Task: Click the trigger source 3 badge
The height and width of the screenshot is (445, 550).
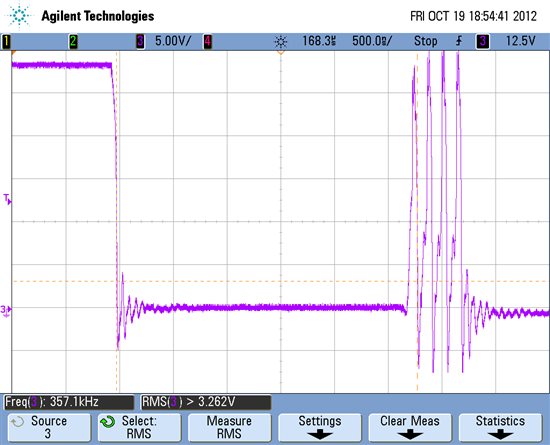Action: 483,41
